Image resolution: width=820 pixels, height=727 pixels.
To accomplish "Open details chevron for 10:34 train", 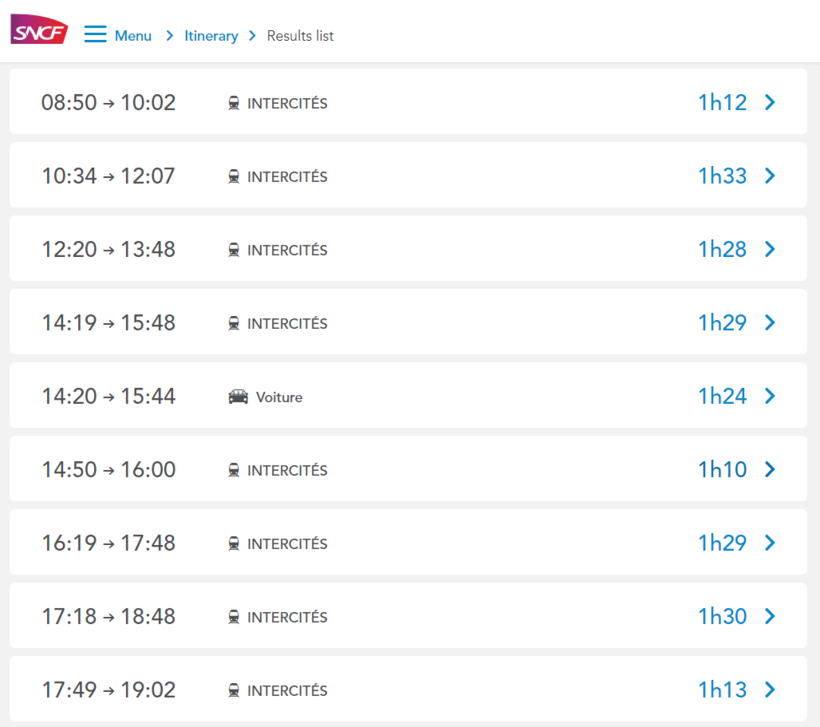I will 770,176.
